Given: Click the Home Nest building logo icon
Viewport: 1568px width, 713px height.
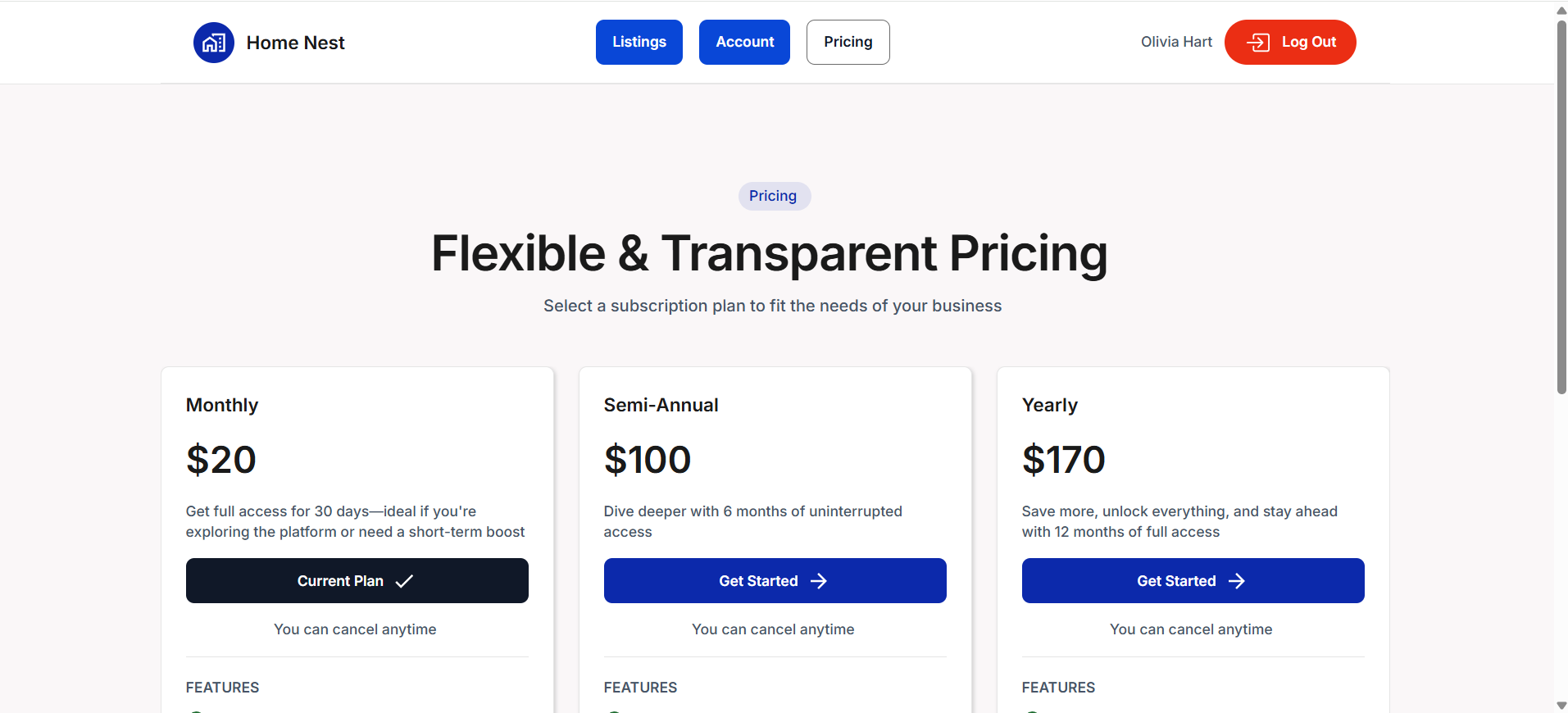Looking at the screenshot, I should pos(214,43).
